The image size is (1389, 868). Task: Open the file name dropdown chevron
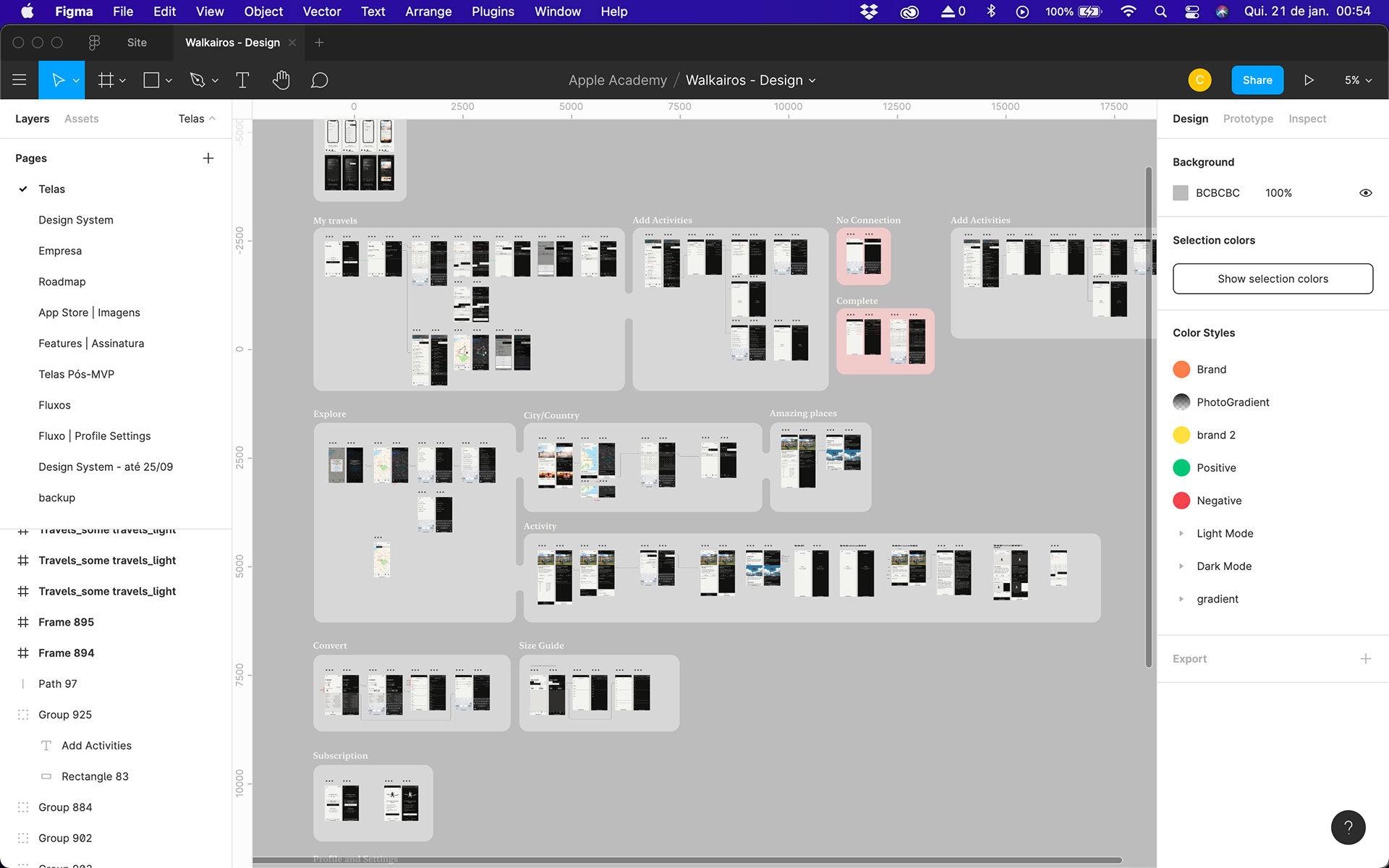click(x=812, y=80)
